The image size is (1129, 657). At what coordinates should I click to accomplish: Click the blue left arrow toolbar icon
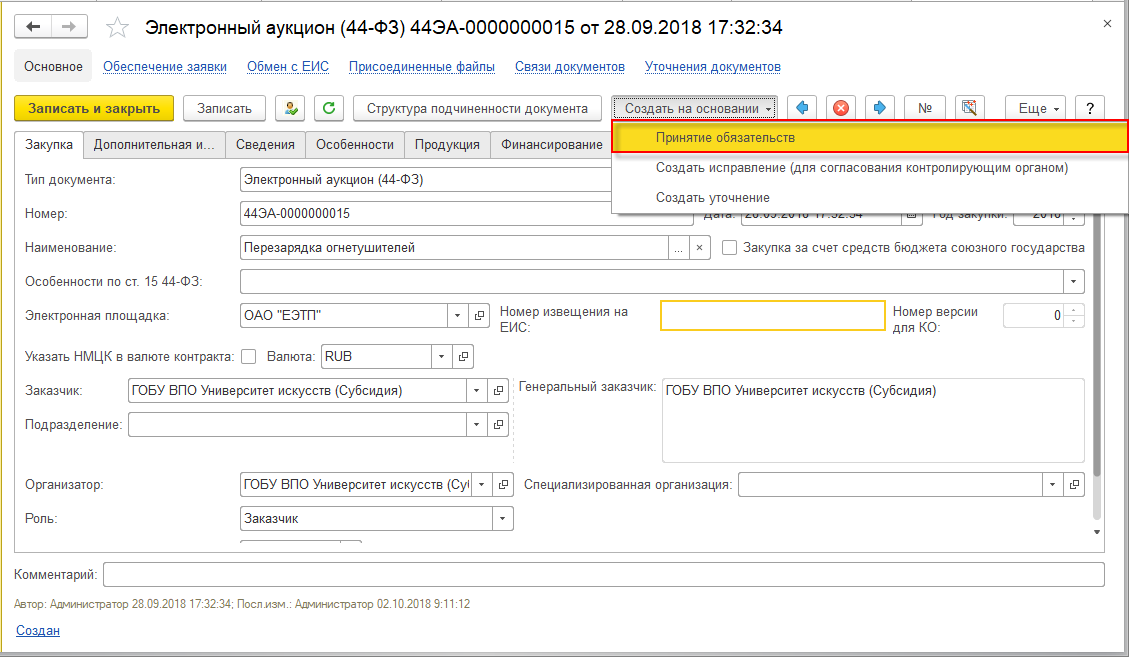coord(802,108)
